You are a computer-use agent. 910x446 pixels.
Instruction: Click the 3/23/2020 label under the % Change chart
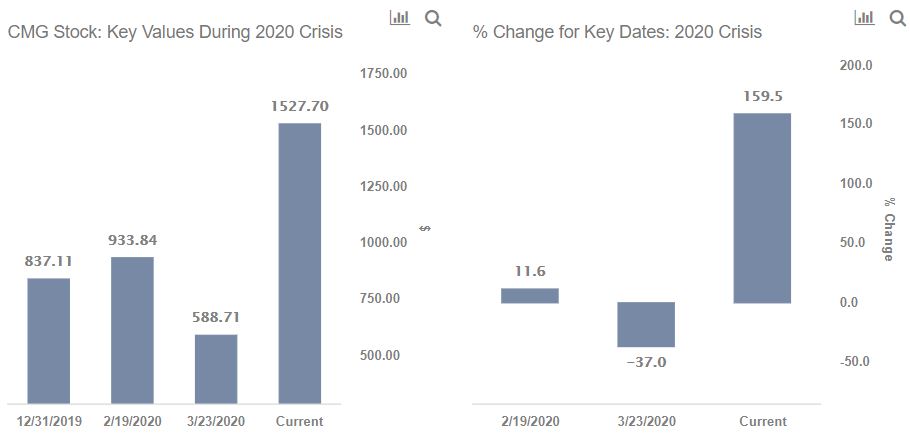point(647,421)
